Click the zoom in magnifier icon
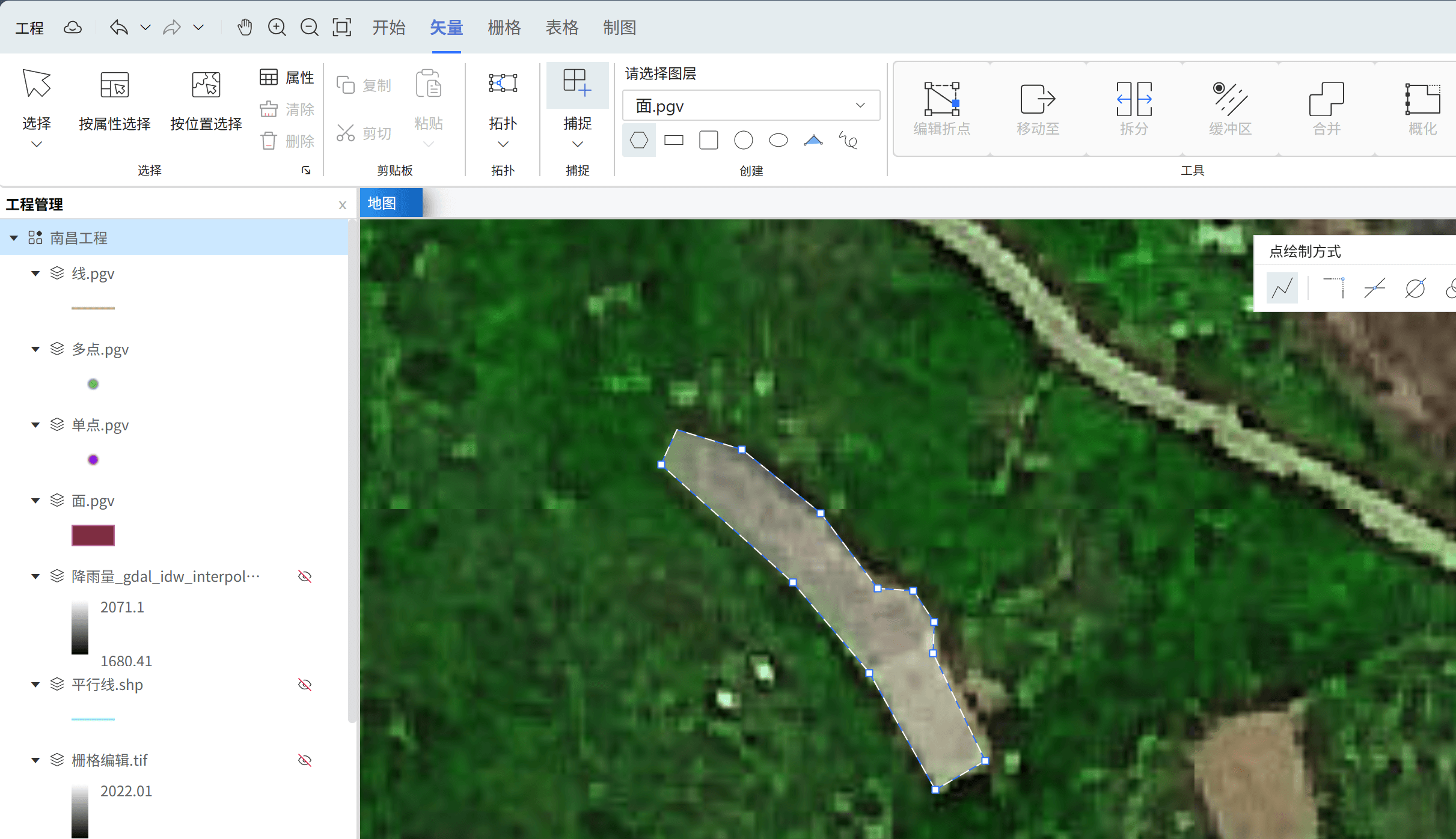This screenshot has width=1456, height=839. coord(277,28)
